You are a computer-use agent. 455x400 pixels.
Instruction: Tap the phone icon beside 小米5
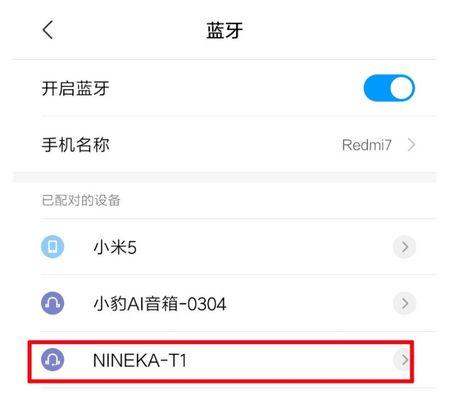[x=52, y=247]
